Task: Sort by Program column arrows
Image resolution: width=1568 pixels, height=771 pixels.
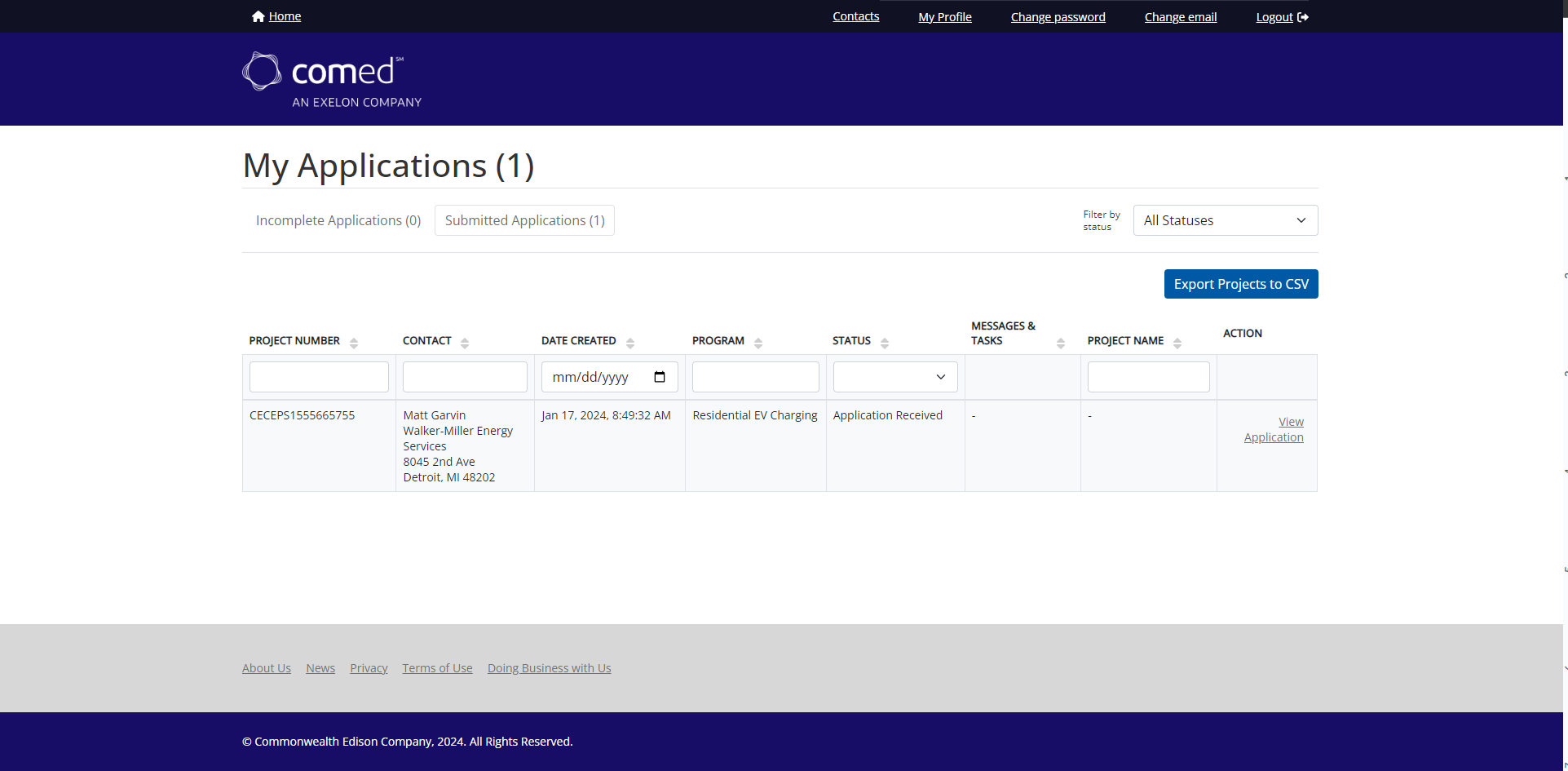Action: coord(758,343)
